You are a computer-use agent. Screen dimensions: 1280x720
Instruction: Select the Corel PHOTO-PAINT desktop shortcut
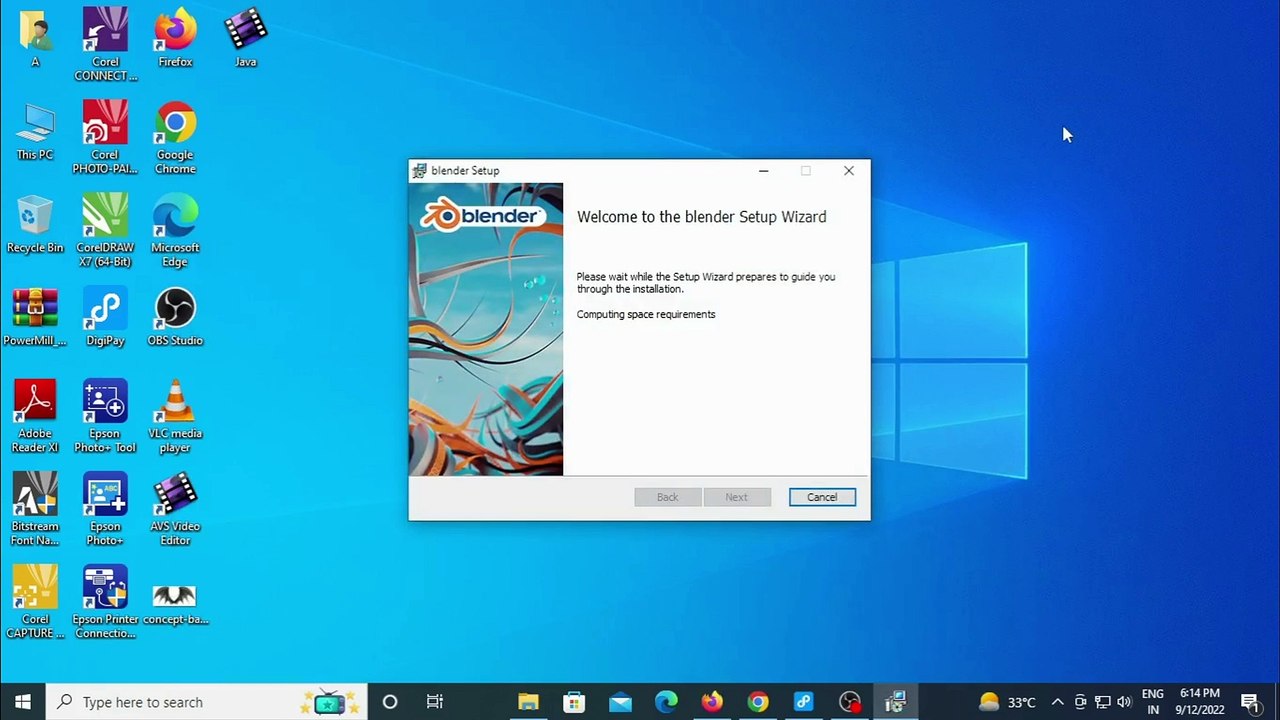[105, 138]
